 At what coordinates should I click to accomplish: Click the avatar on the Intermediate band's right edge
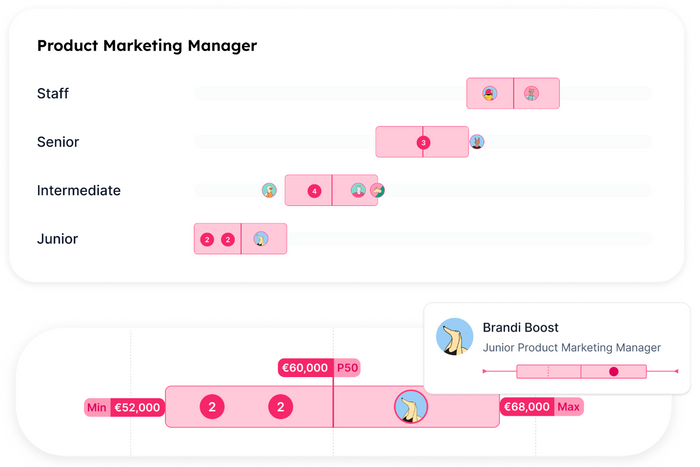click(378, 190)
